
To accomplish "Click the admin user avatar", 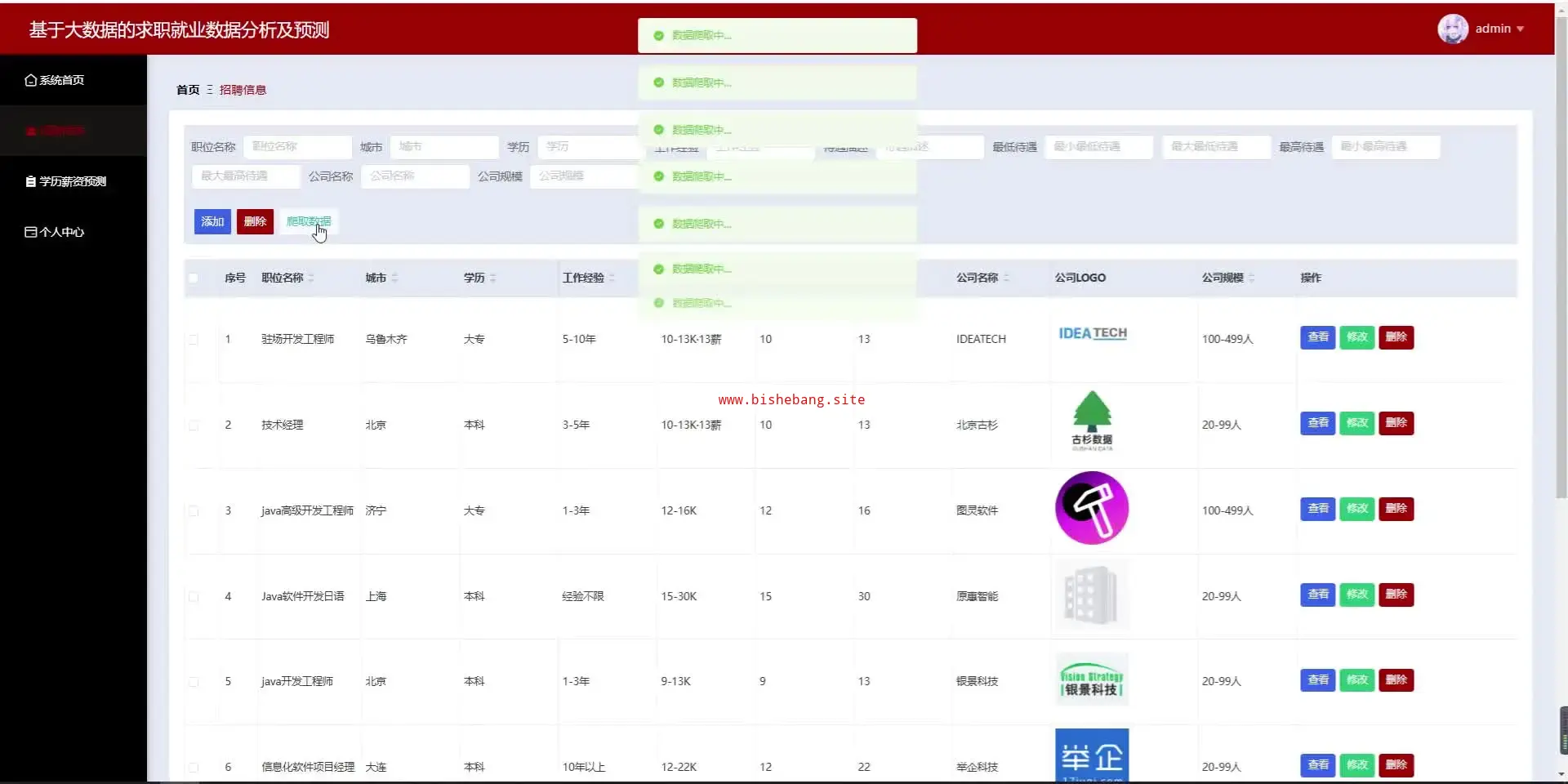I will (1452, 29).
